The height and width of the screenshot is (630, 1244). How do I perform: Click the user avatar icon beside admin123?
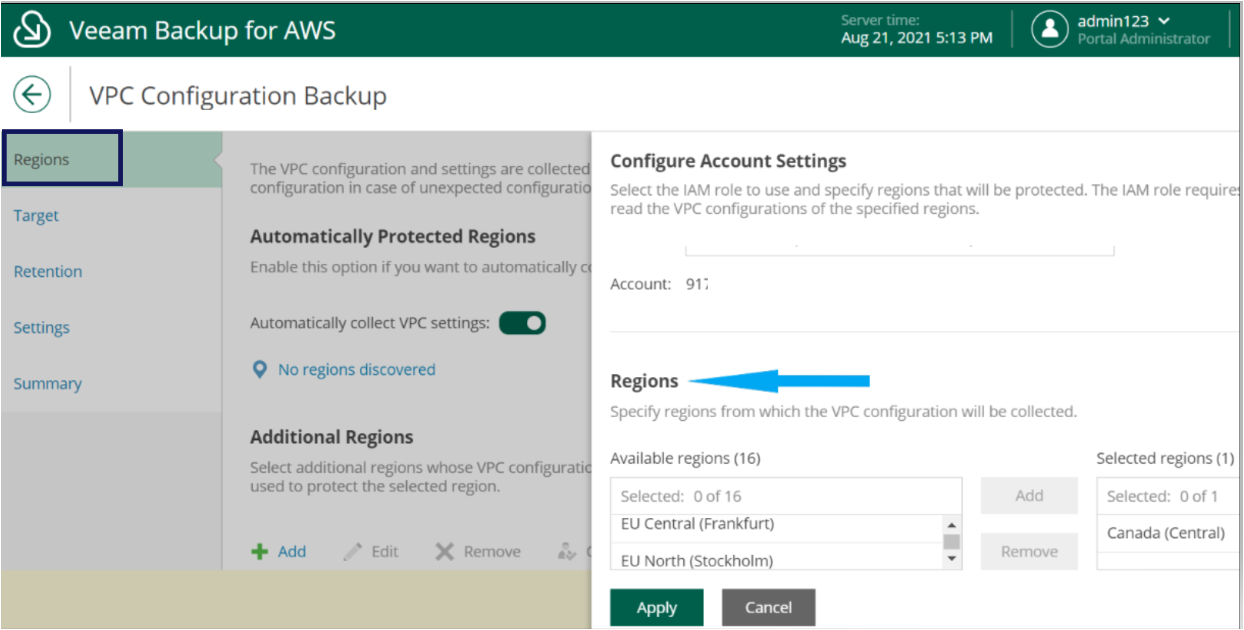1049,28
